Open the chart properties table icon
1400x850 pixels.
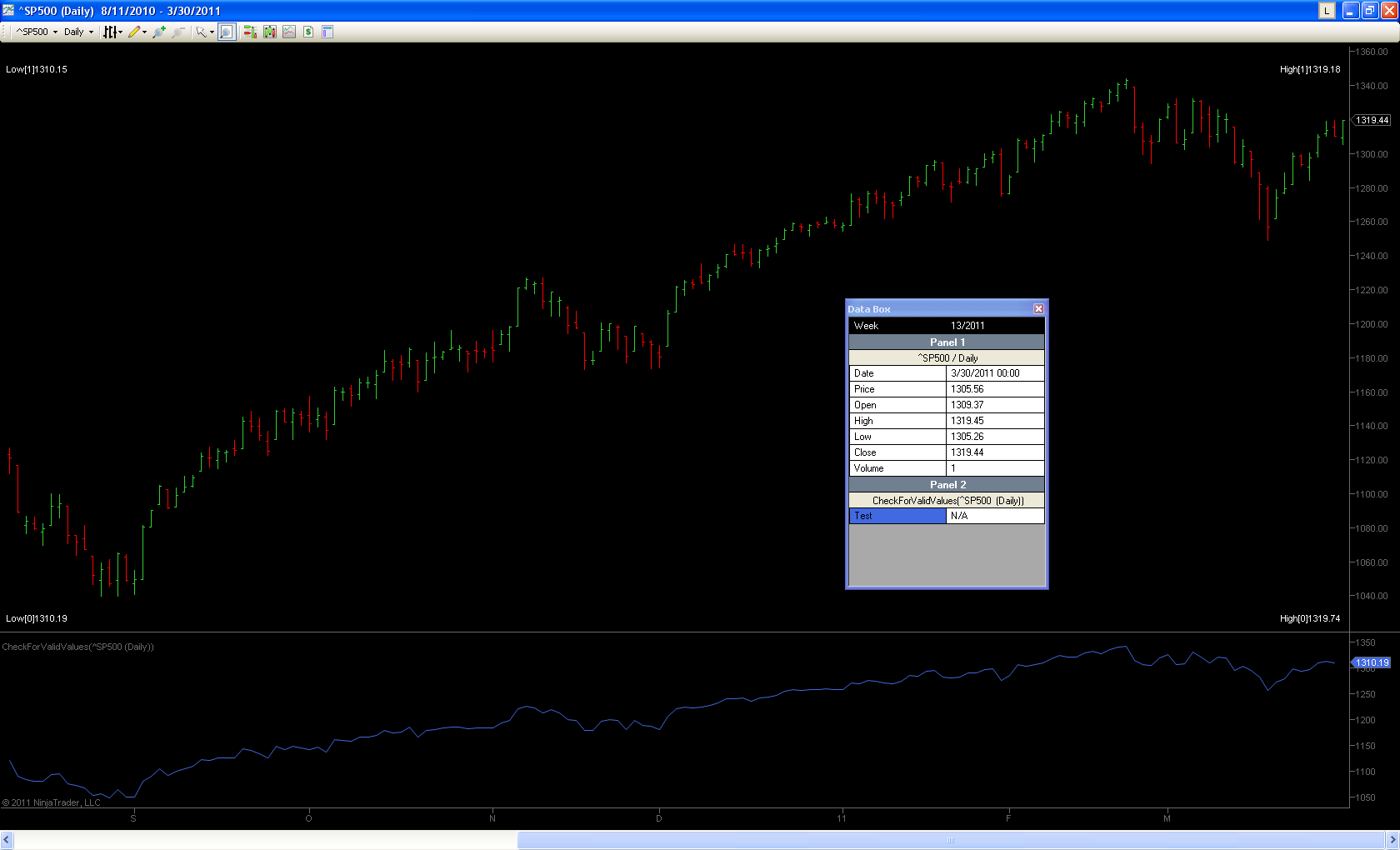coord(327,32)
